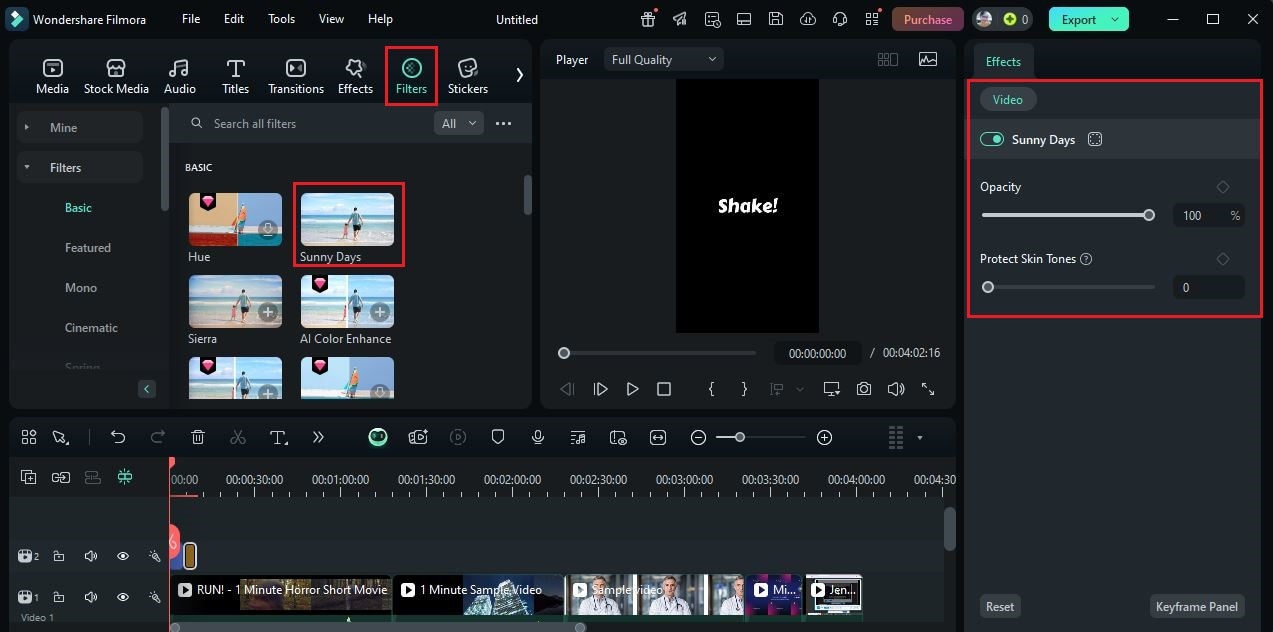The image size is (1273, 632).
Task: Zoom out timeline with minus icon
Action: [x=699, y=437]
